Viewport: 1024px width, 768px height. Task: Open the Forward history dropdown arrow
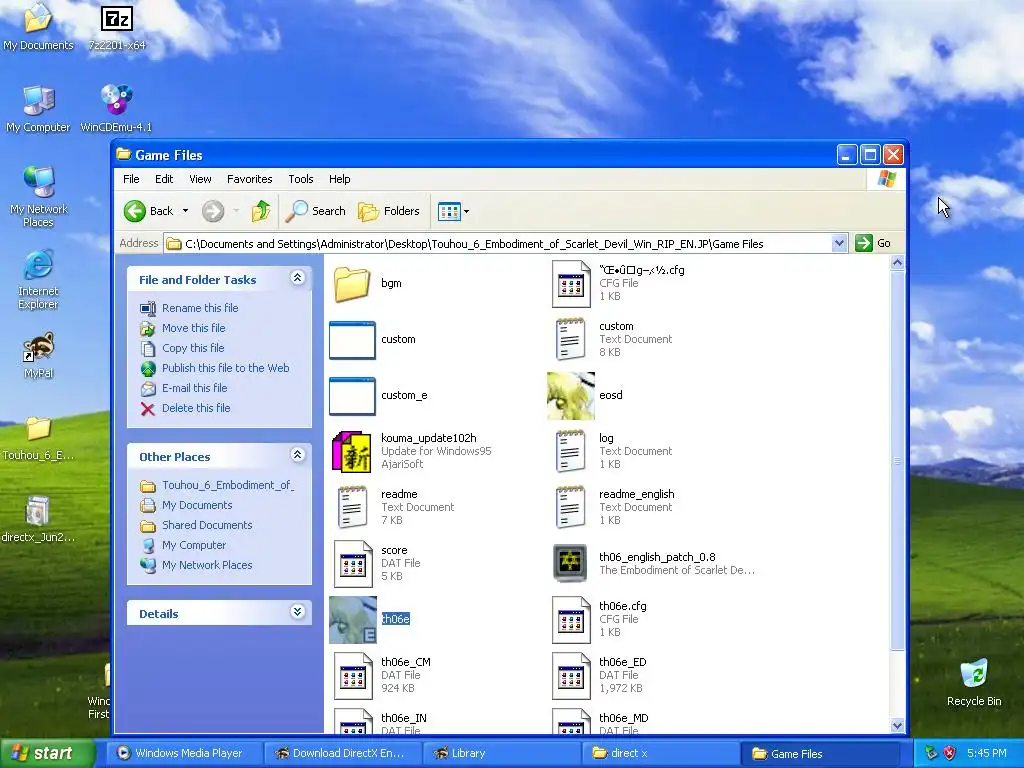[x=236, y=211]
